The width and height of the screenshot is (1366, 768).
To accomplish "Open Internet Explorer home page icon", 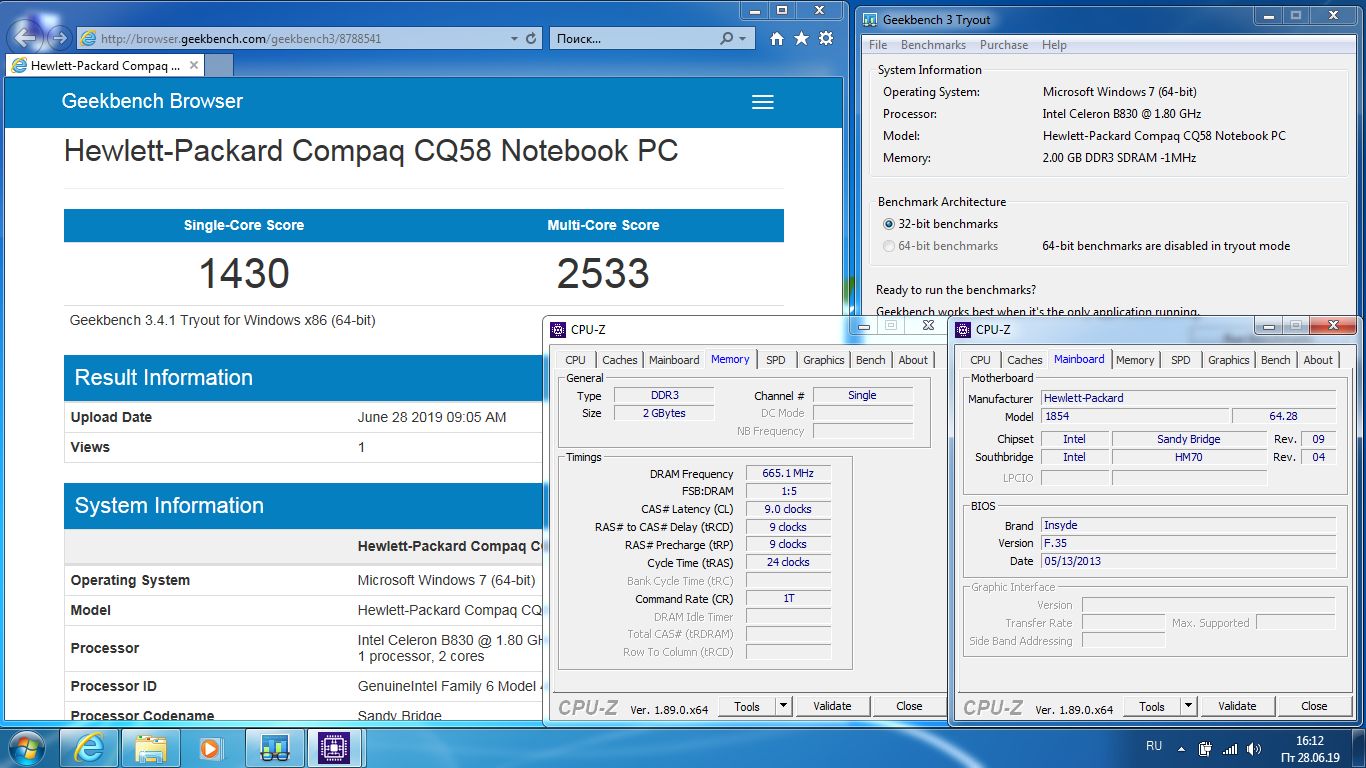I will (777, 38).
